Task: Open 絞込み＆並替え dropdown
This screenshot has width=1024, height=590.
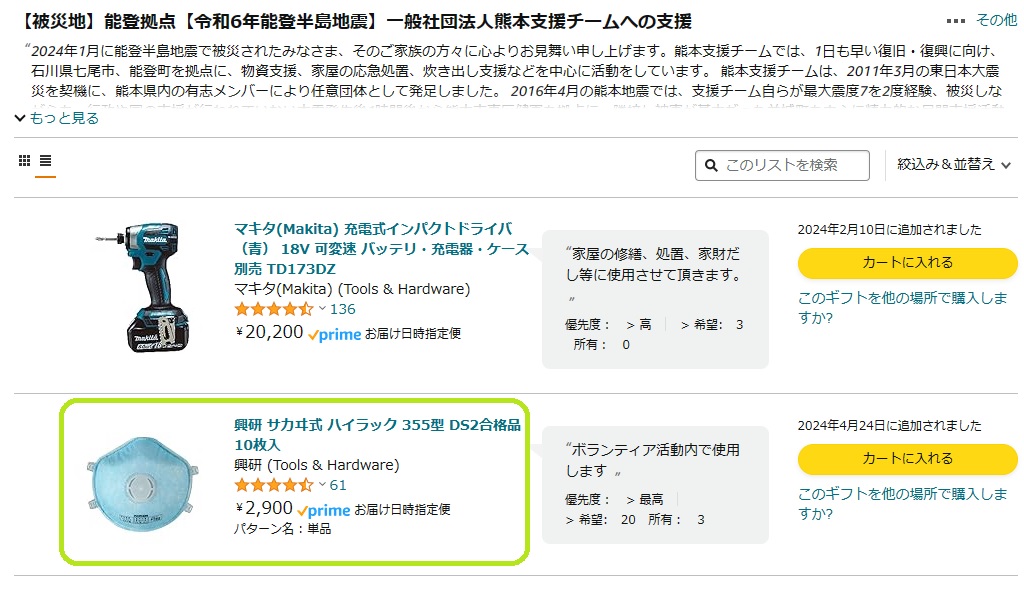Action: (x=953, y=165)
